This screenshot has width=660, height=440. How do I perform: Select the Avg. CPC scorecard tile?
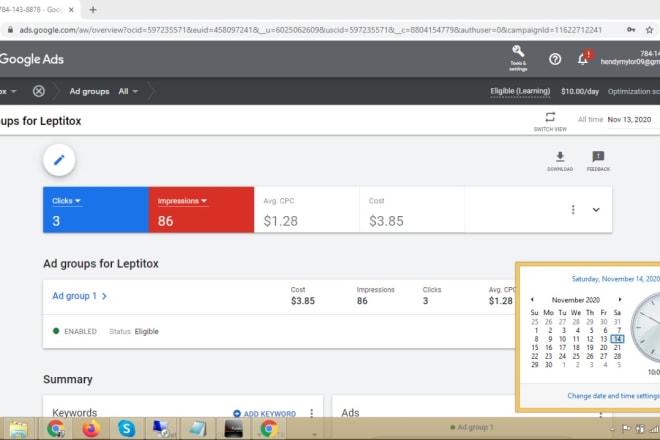pos(306,210)
